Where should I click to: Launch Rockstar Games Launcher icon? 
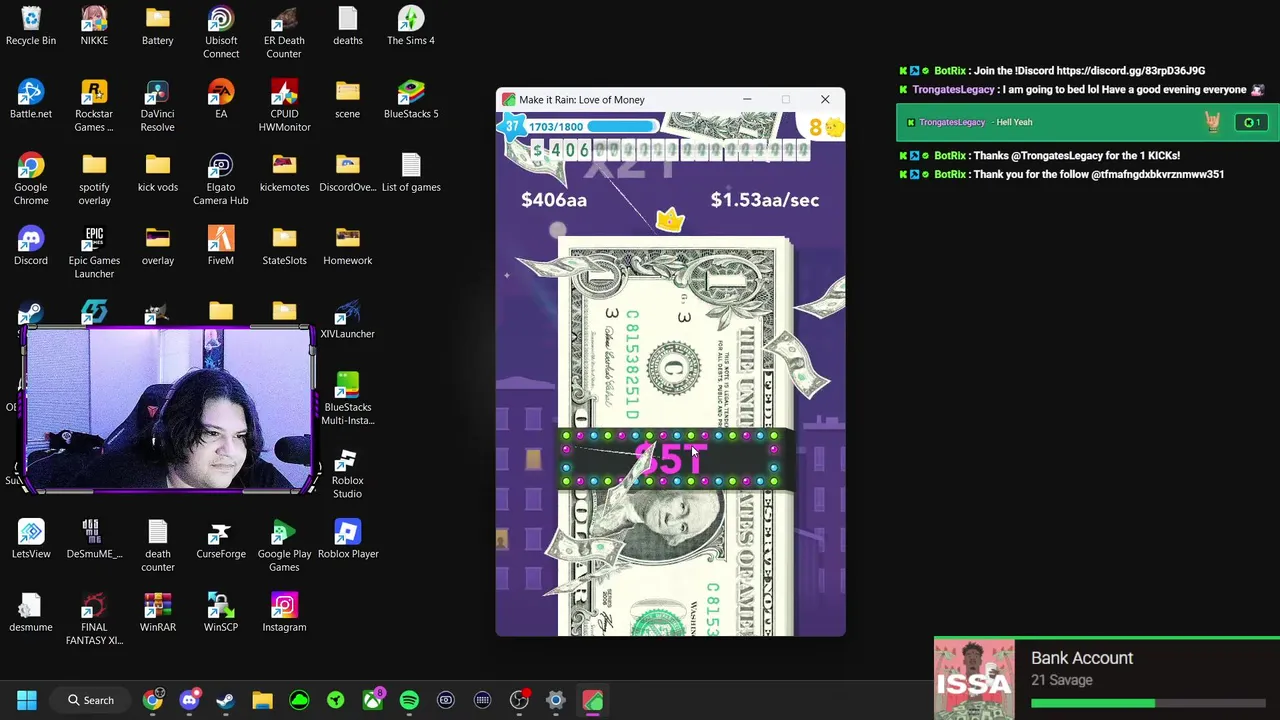coord(94,105)
